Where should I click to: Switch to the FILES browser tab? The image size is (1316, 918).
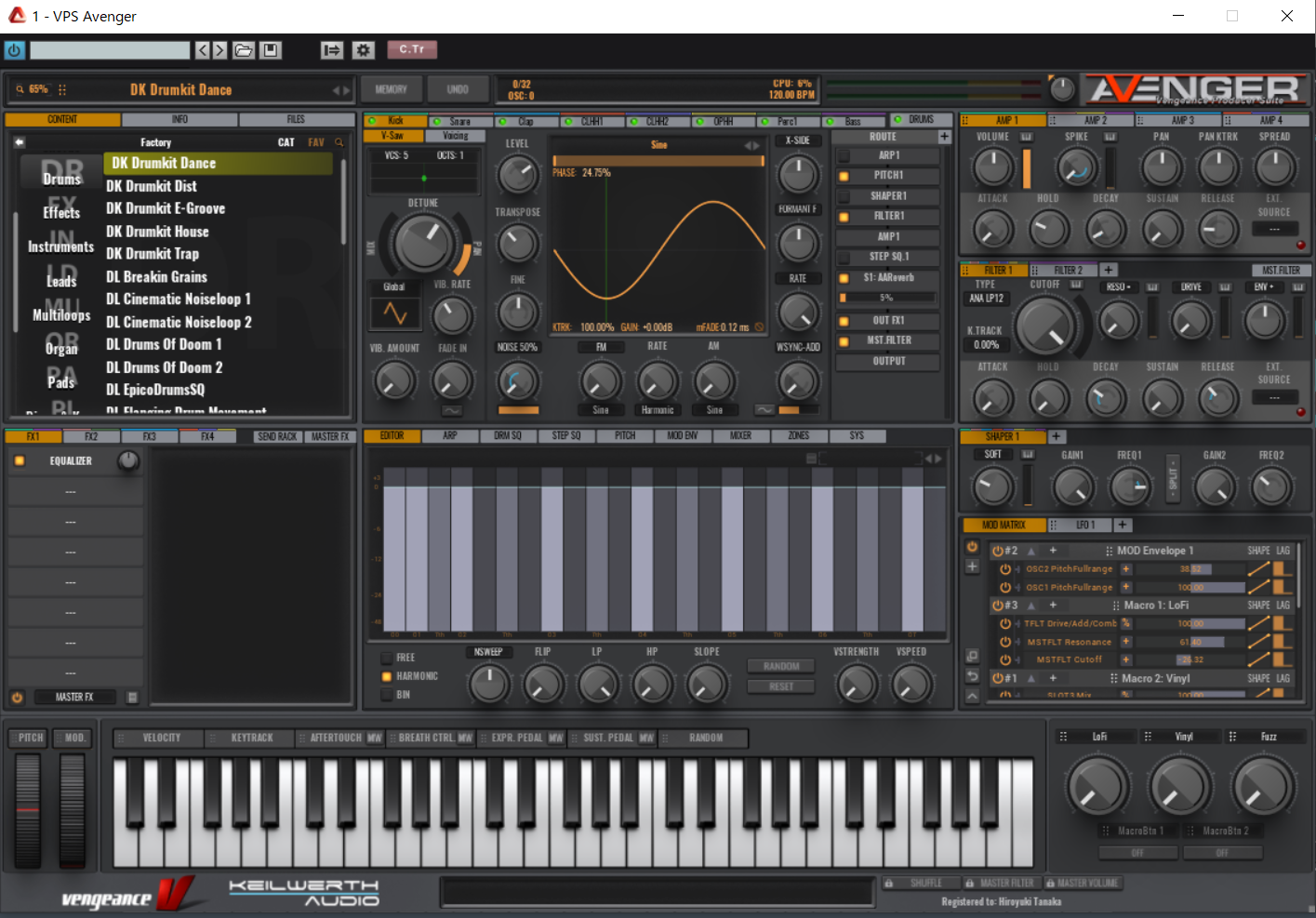[x=296, y=120]
